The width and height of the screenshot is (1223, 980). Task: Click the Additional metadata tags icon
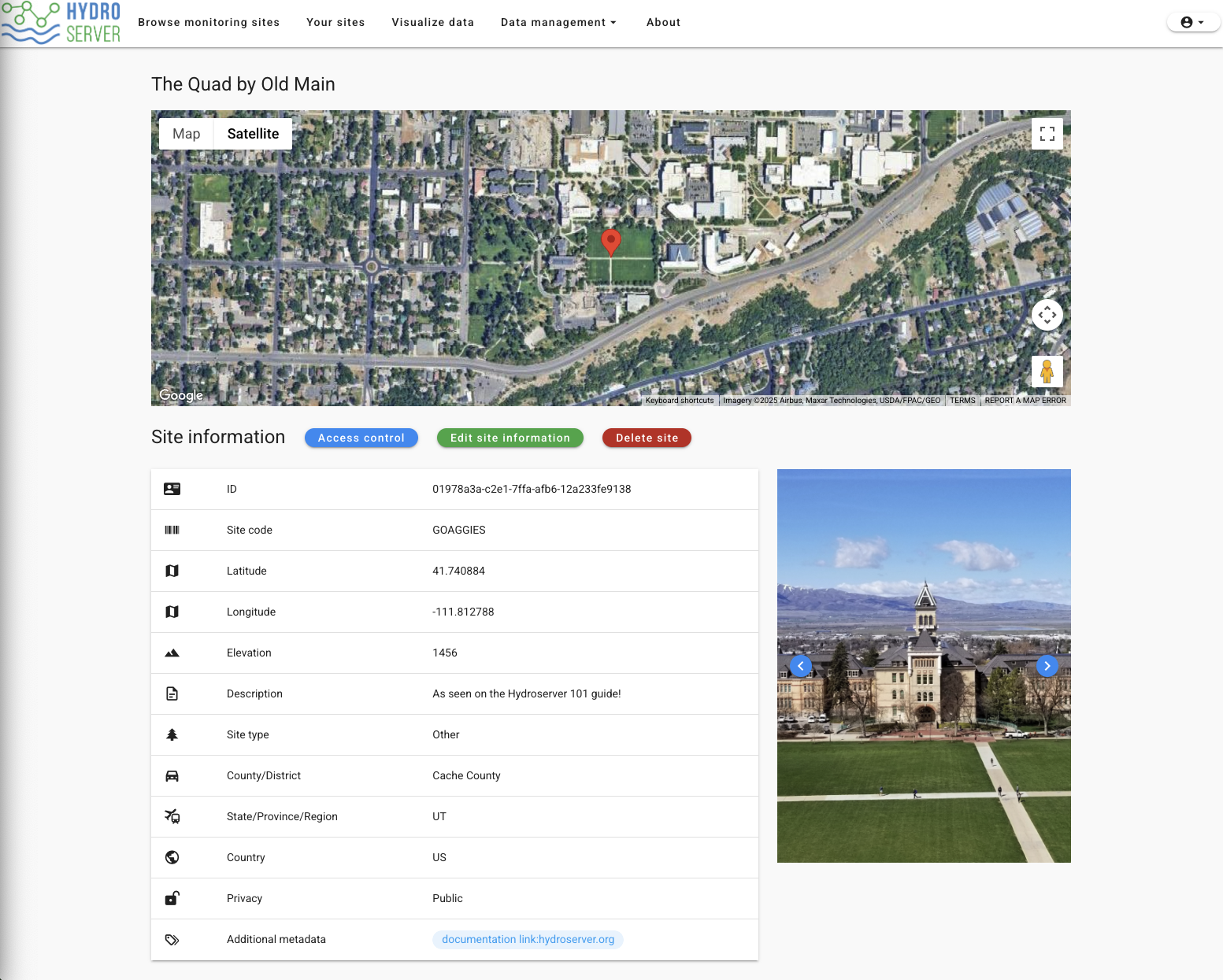click(172, 939)
